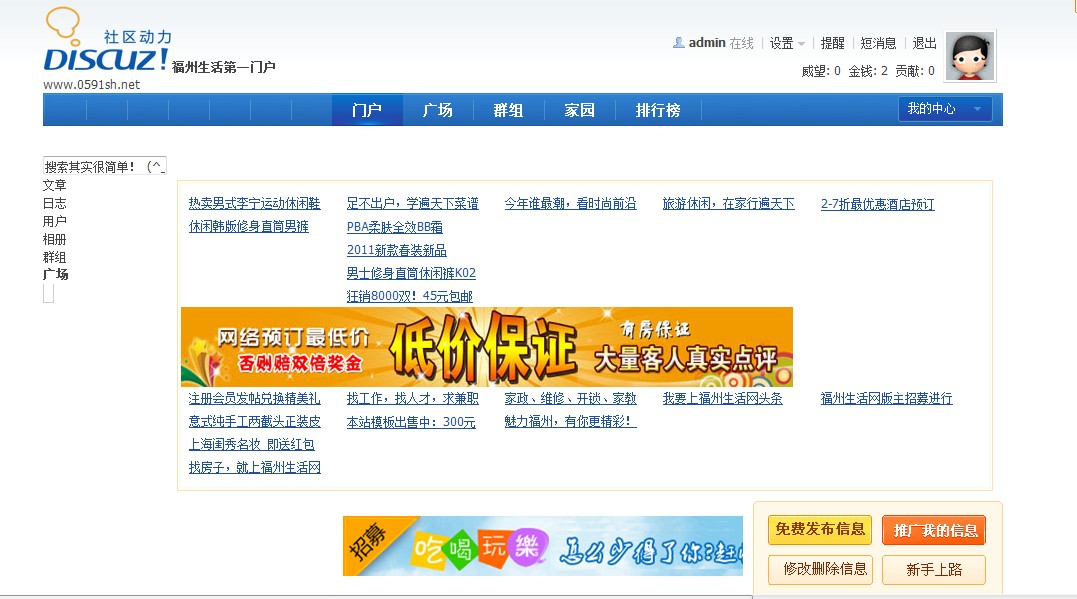This screenshot has width=1077, height=599.
Task: Switch to the 门户 tab
Action: click(x=367, y=110)
